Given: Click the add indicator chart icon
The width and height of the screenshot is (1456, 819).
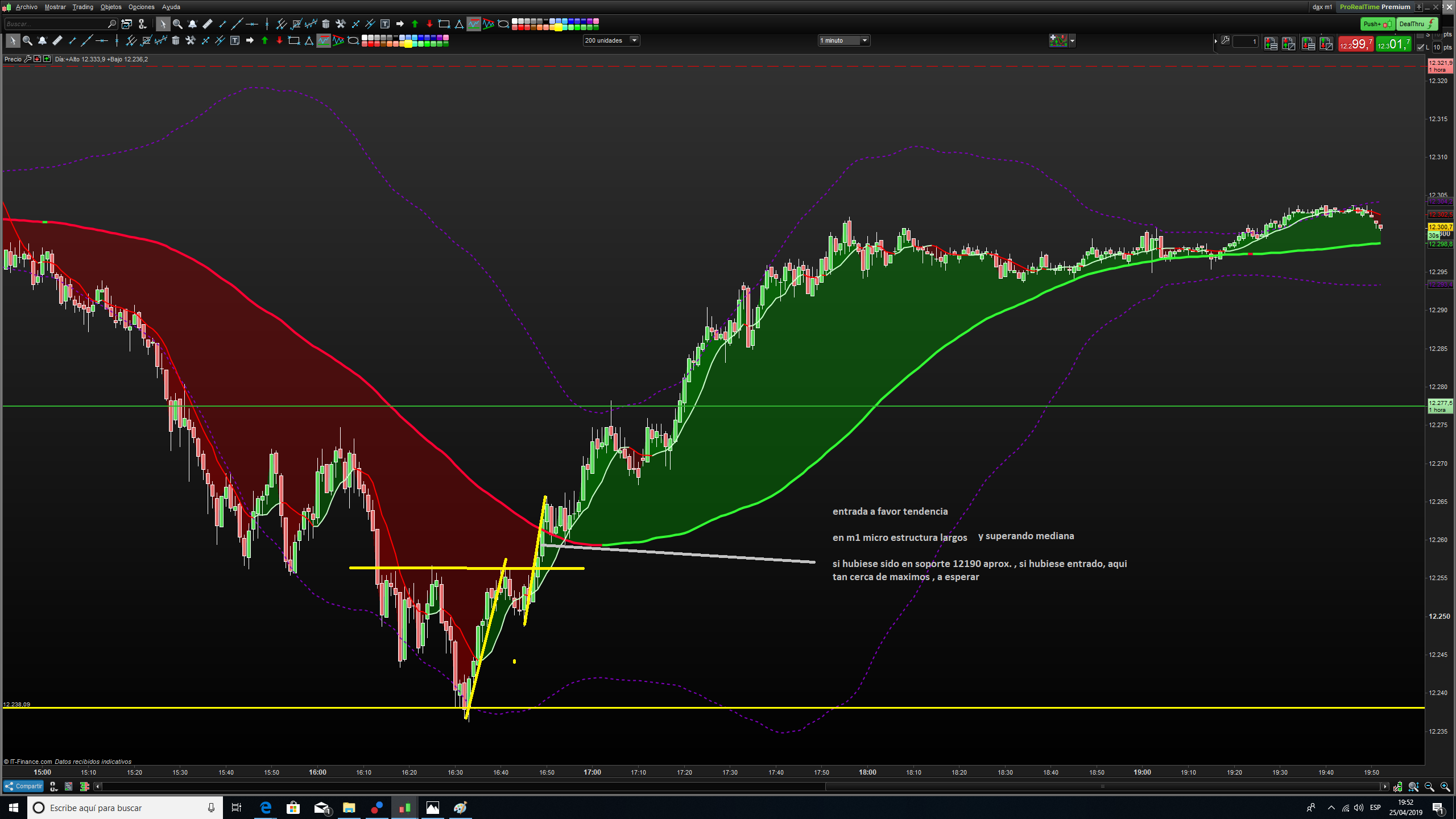Looking at the screenshot, I should pyautogui.click(x=1058, y=40).
